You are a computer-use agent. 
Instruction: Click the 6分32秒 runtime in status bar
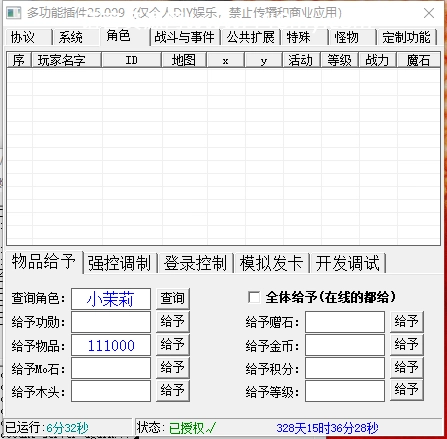point(67,428)
